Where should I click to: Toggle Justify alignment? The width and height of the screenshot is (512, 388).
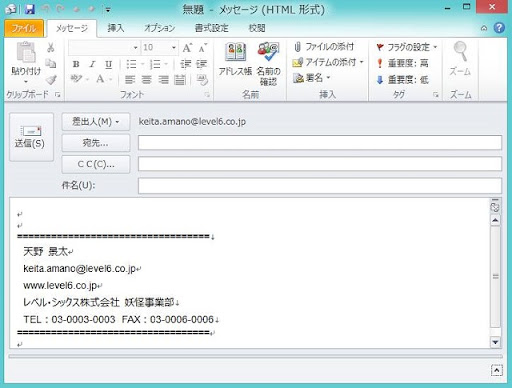(x=180, y=80)
